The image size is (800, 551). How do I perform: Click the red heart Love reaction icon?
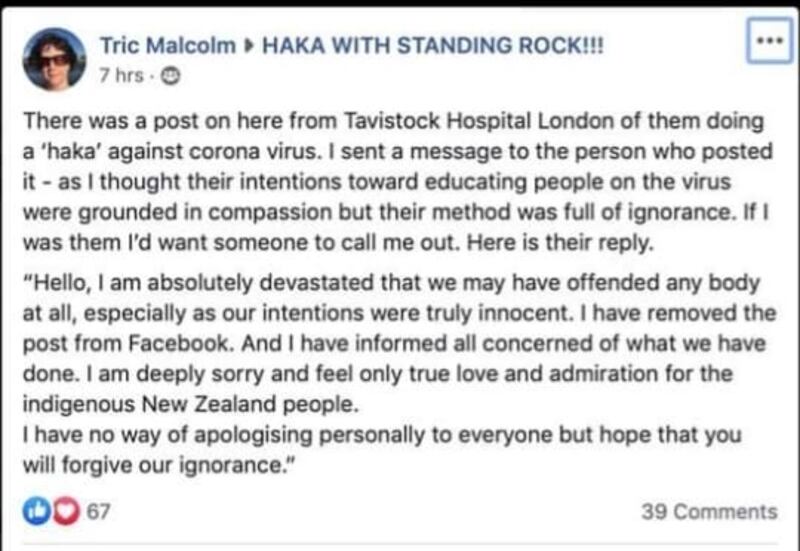point(66,511)
